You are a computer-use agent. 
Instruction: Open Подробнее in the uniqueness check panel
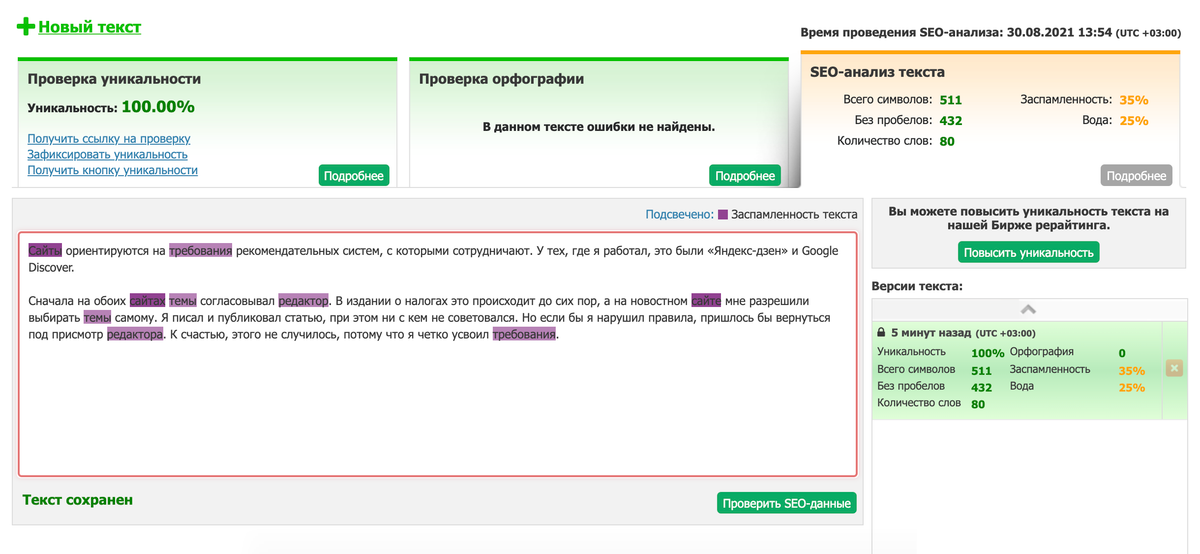pos(354,175)
